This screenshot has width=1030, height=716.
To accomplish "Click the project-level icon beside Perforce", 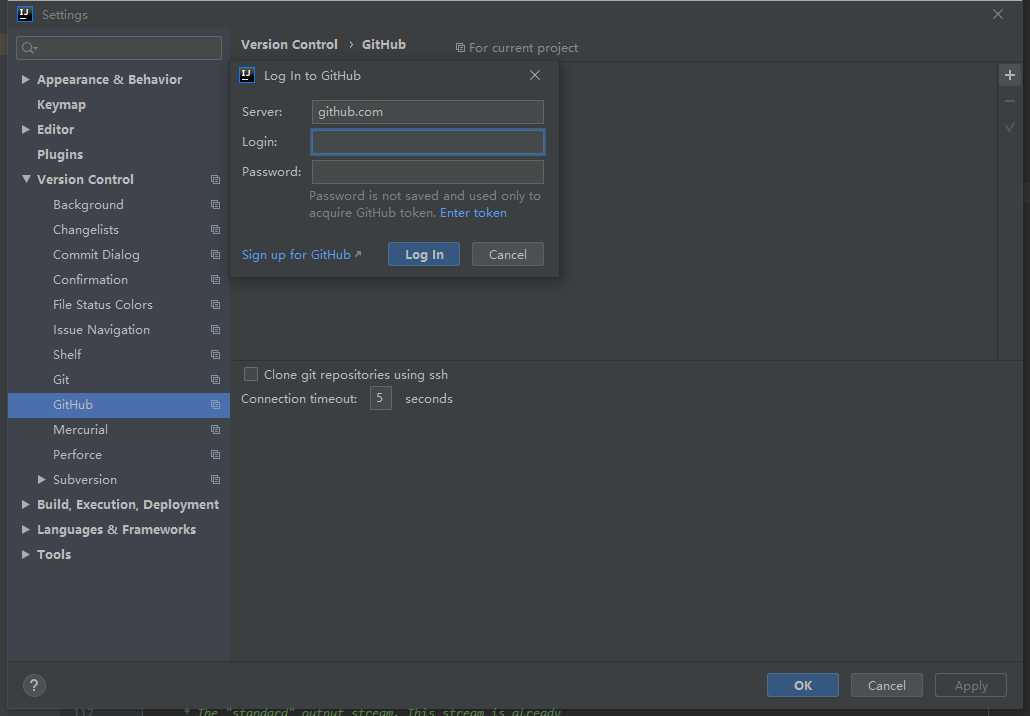I will tap(215, 455).
